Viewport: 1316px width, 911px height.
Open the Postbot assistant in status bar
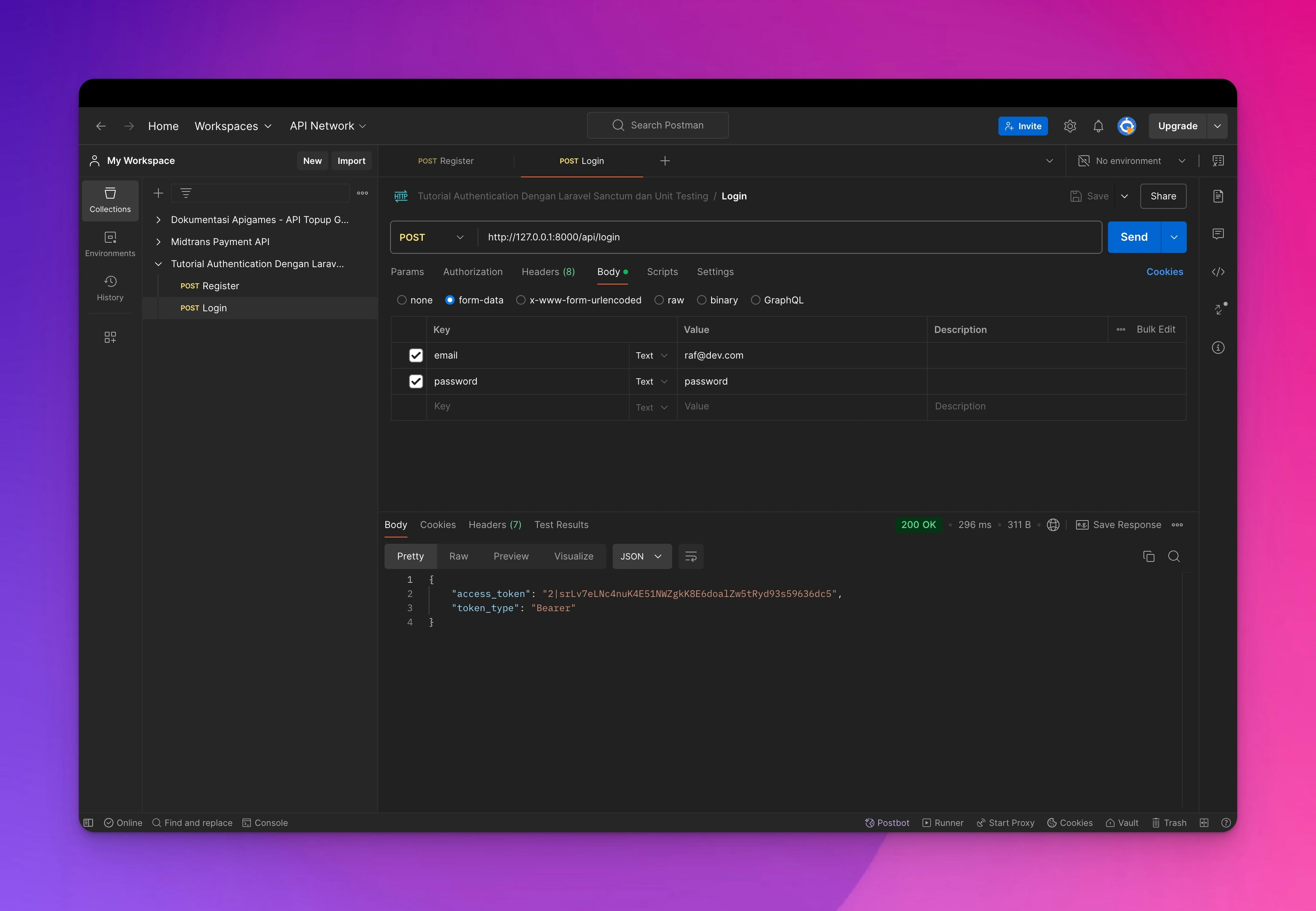coord(887,822)
